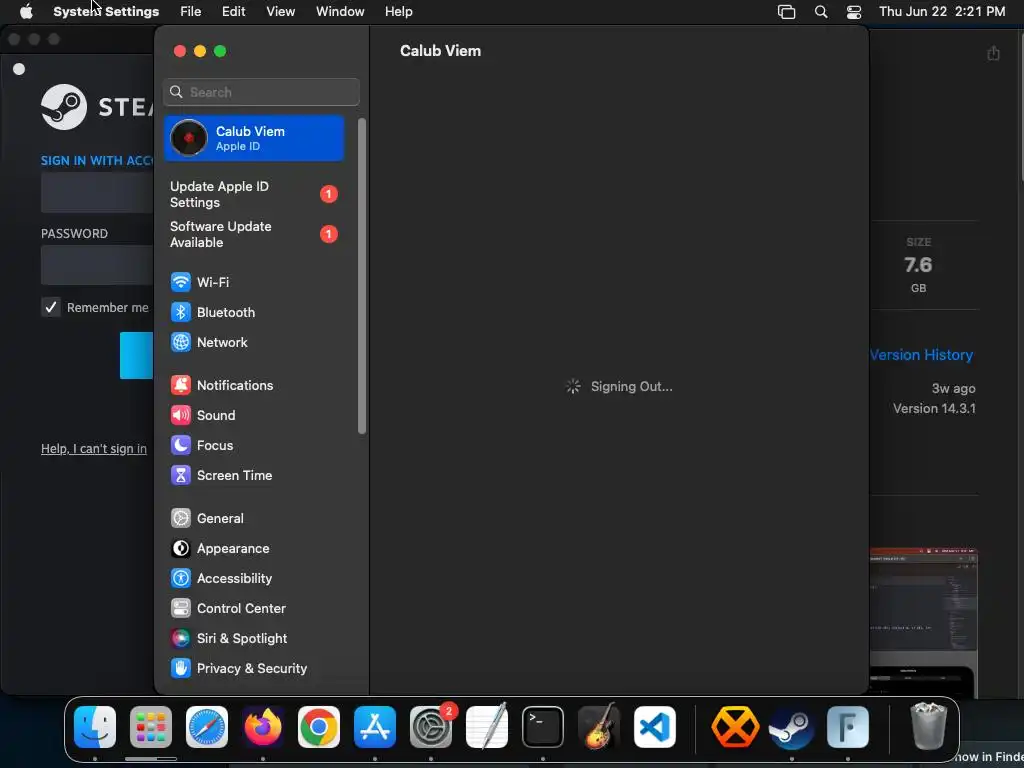The image size is (1024, 768).
Task: Open Steam from the Dock
Action: click(792, 727)
